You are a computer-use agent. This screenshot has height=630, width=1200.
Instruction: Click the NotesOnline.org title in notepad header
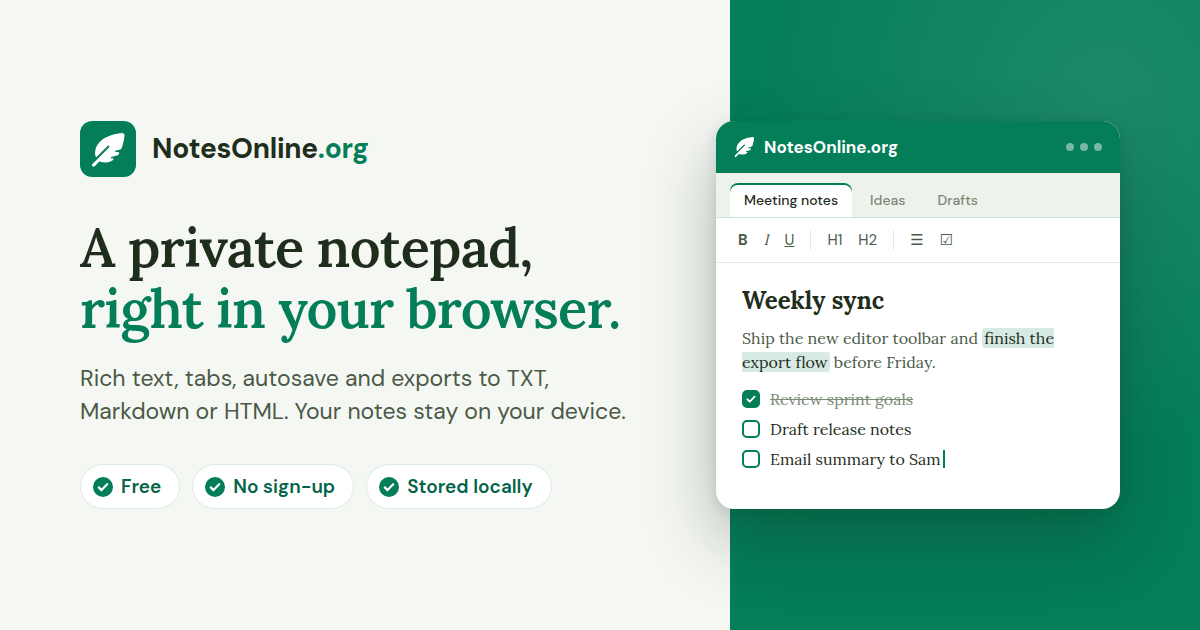(x=831, y=147)
